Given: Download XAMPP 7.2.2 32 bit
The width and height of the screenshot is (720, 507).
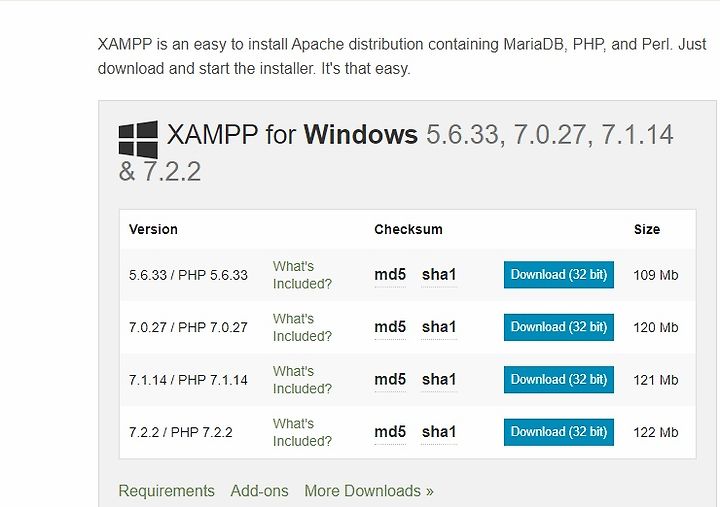Looking at the screenshot, I should [x=558, y=432].
